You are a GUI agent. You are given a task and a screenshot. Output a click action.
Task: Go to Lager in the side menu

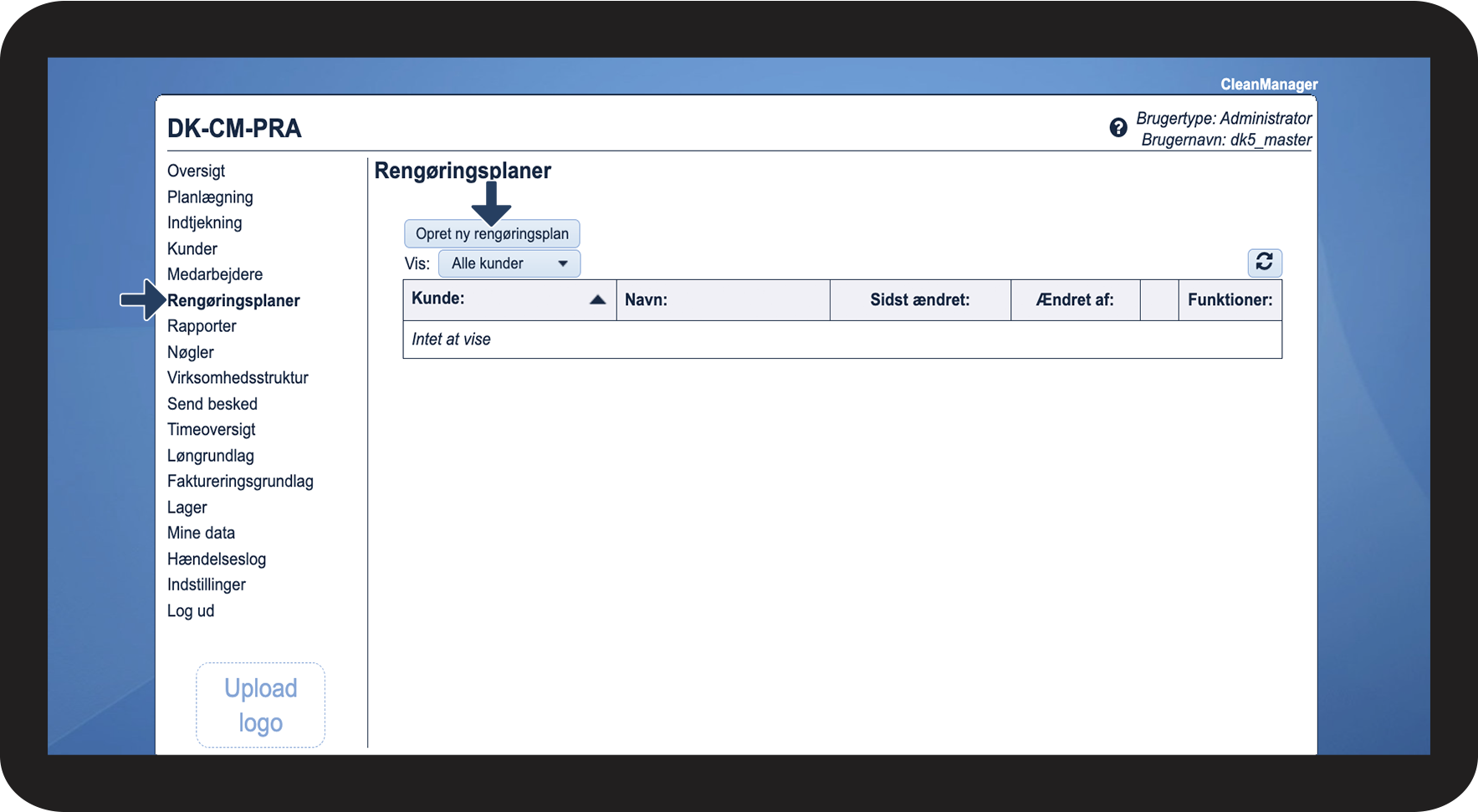pos(187,508)
